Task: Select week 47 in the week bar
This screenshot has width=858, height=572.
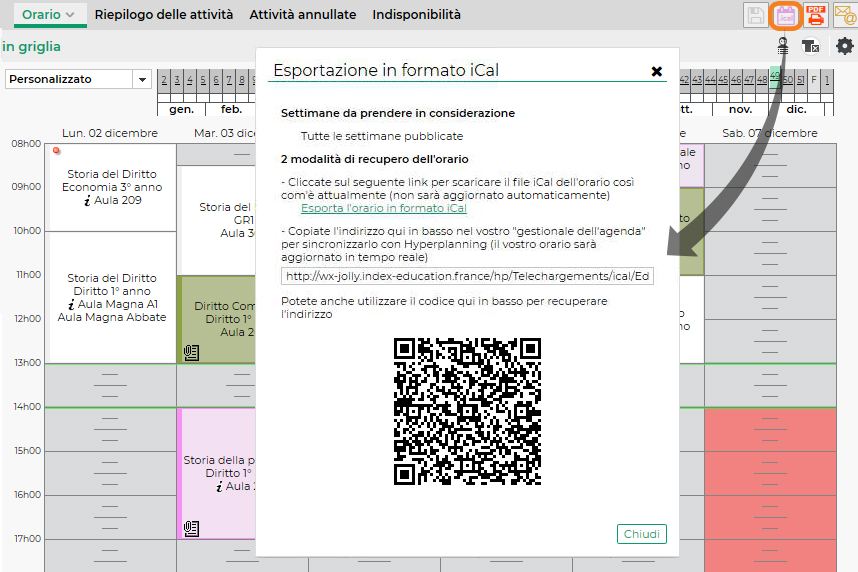Action: click(x=749, y=80)
